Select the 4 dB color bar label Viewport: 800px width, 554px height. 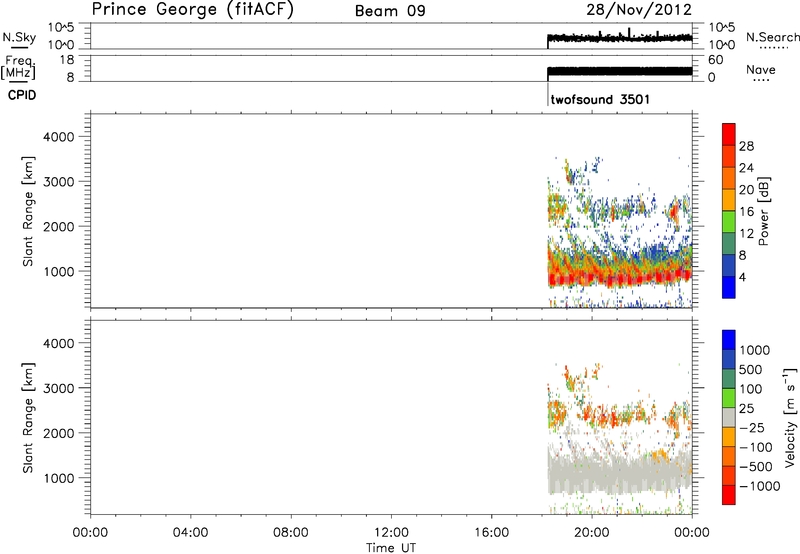point(742,277)
